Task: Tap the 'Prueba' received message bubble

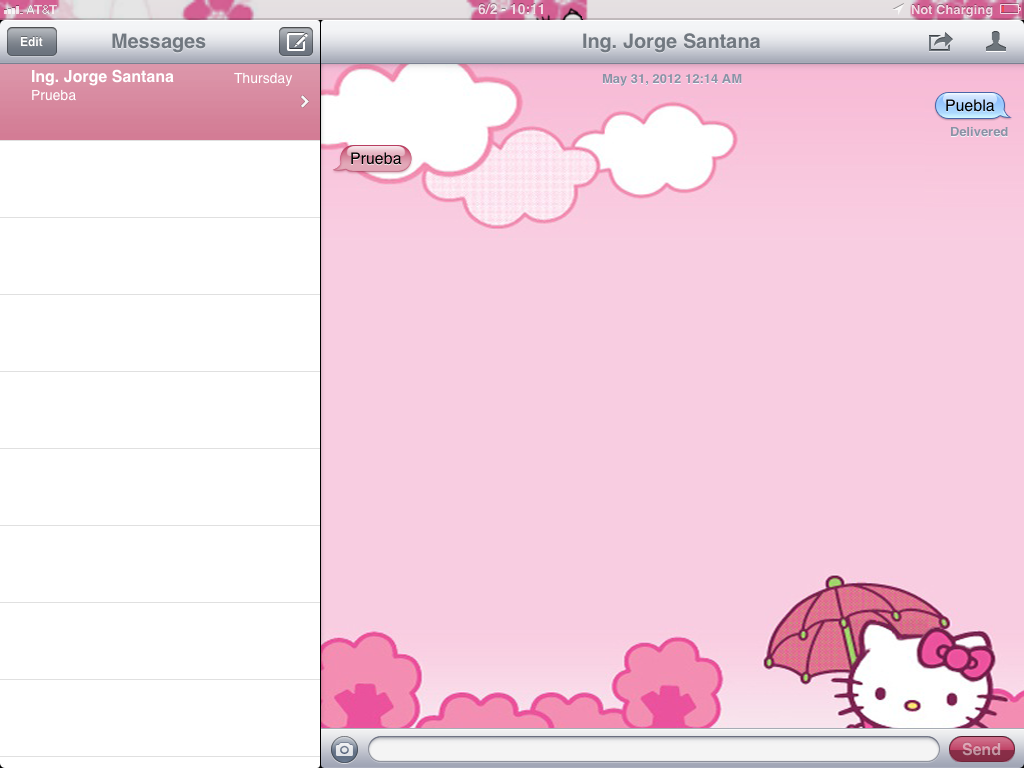Action: 374,158
